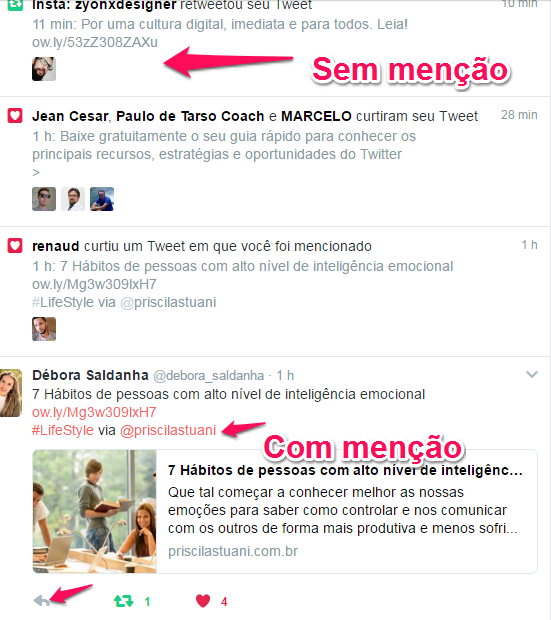This screenshot has height=620, width=551.
Task: Retweet Débora Saldanha's tweet
Action: (124, 601)
